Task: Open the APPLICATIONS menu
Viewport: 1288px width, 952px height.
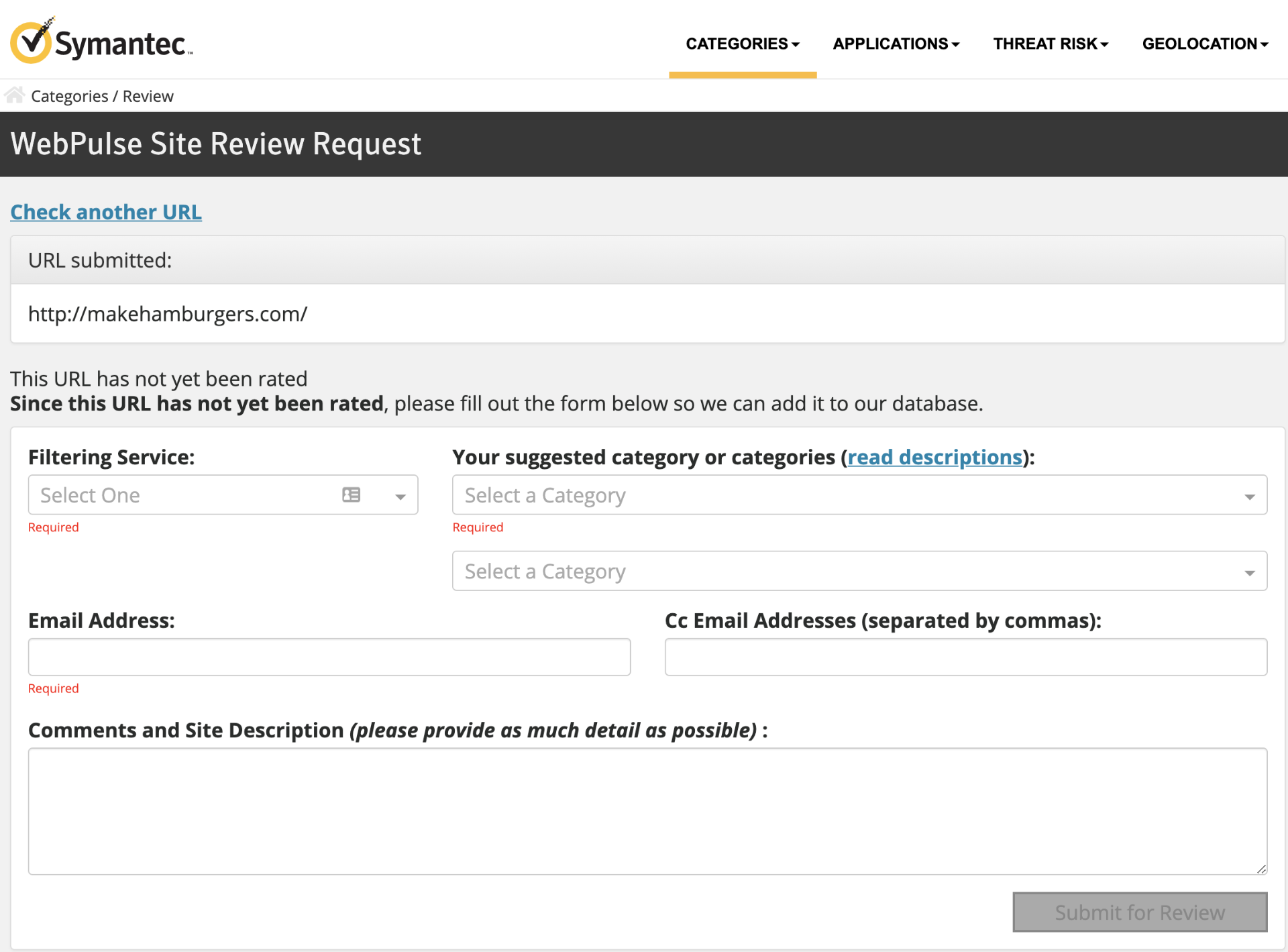Action: 896,44
